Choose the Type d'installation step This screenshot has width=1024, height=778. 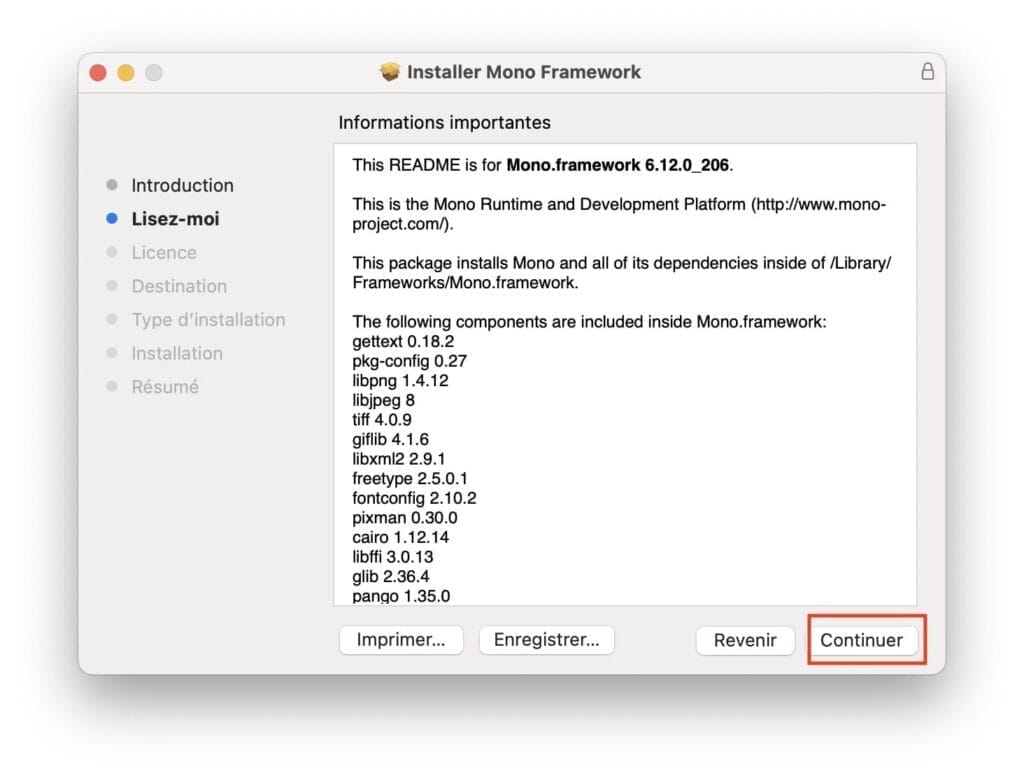coord(208,320)
